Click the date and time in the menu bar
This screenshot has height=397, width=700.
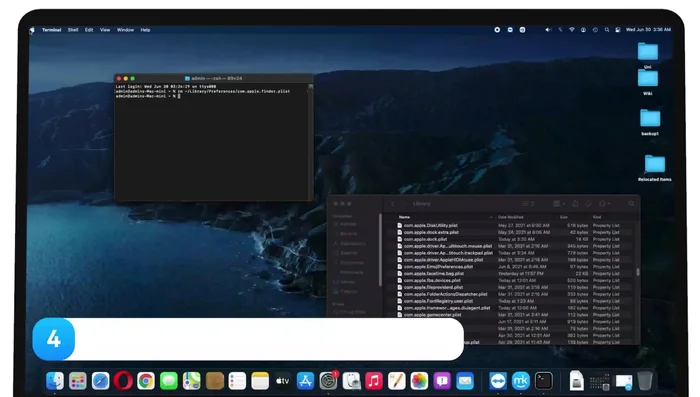pos(648,30)
